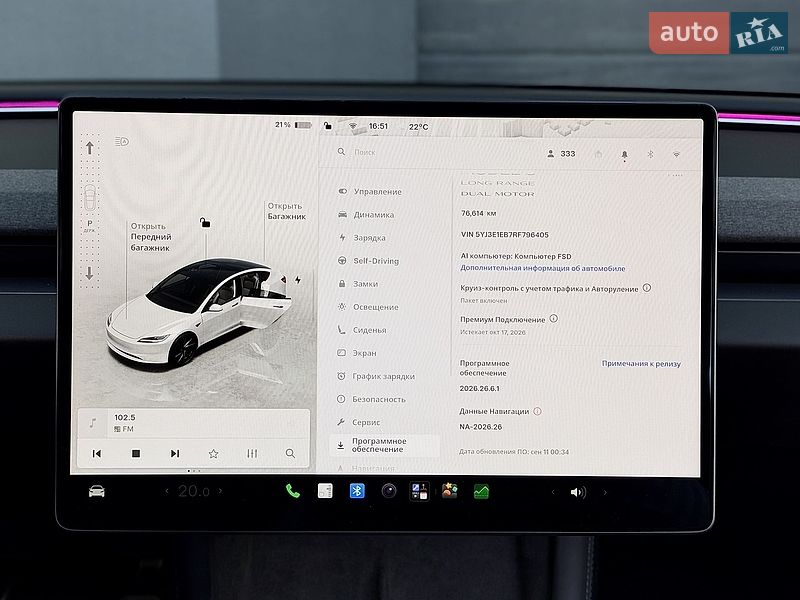Open Дополнительная информация об автомобиле link
Screen dimensions: 800x600
(542, 268)
